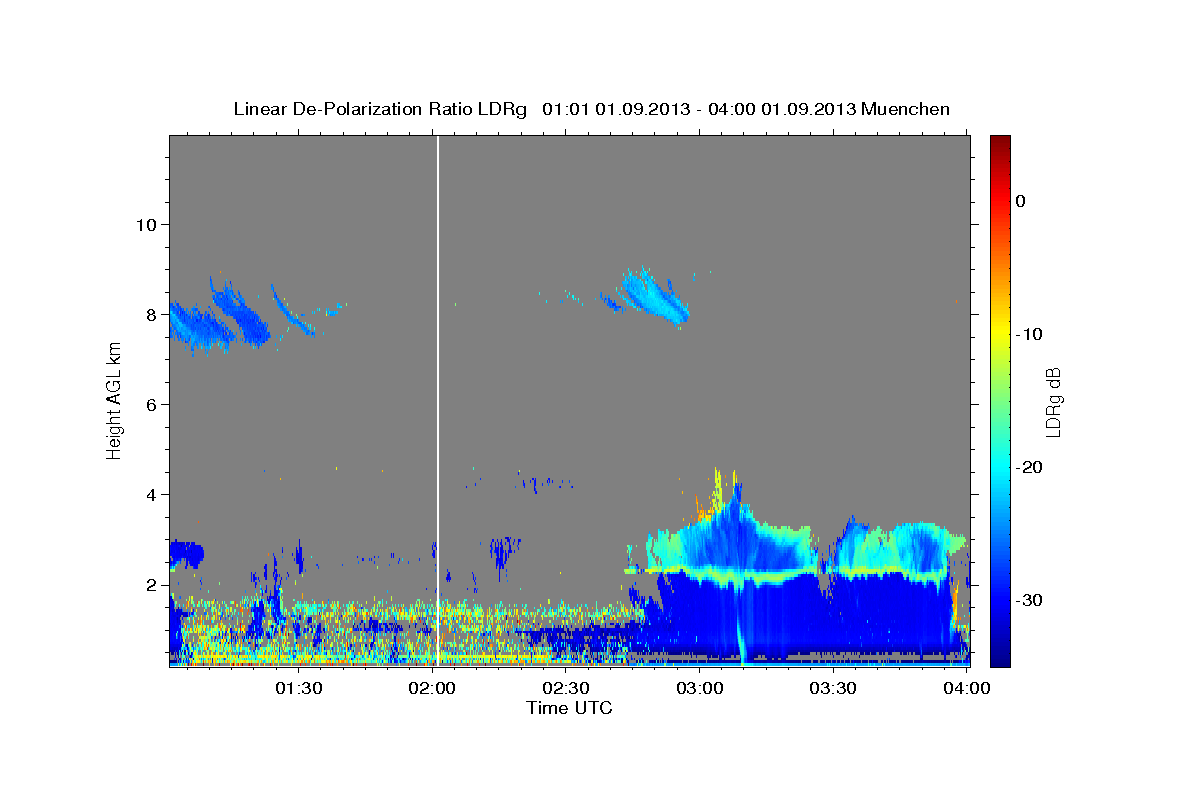Click the 'LDRg dB' colorbar label

(1053, 401)
